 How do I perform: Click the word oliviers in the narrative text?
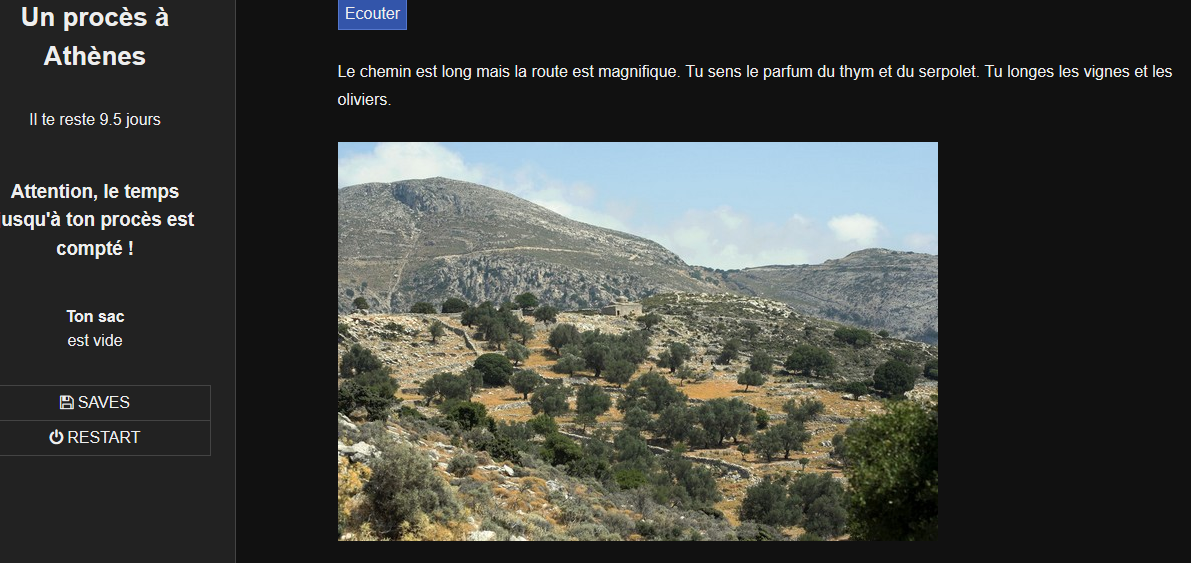point(362,100)
